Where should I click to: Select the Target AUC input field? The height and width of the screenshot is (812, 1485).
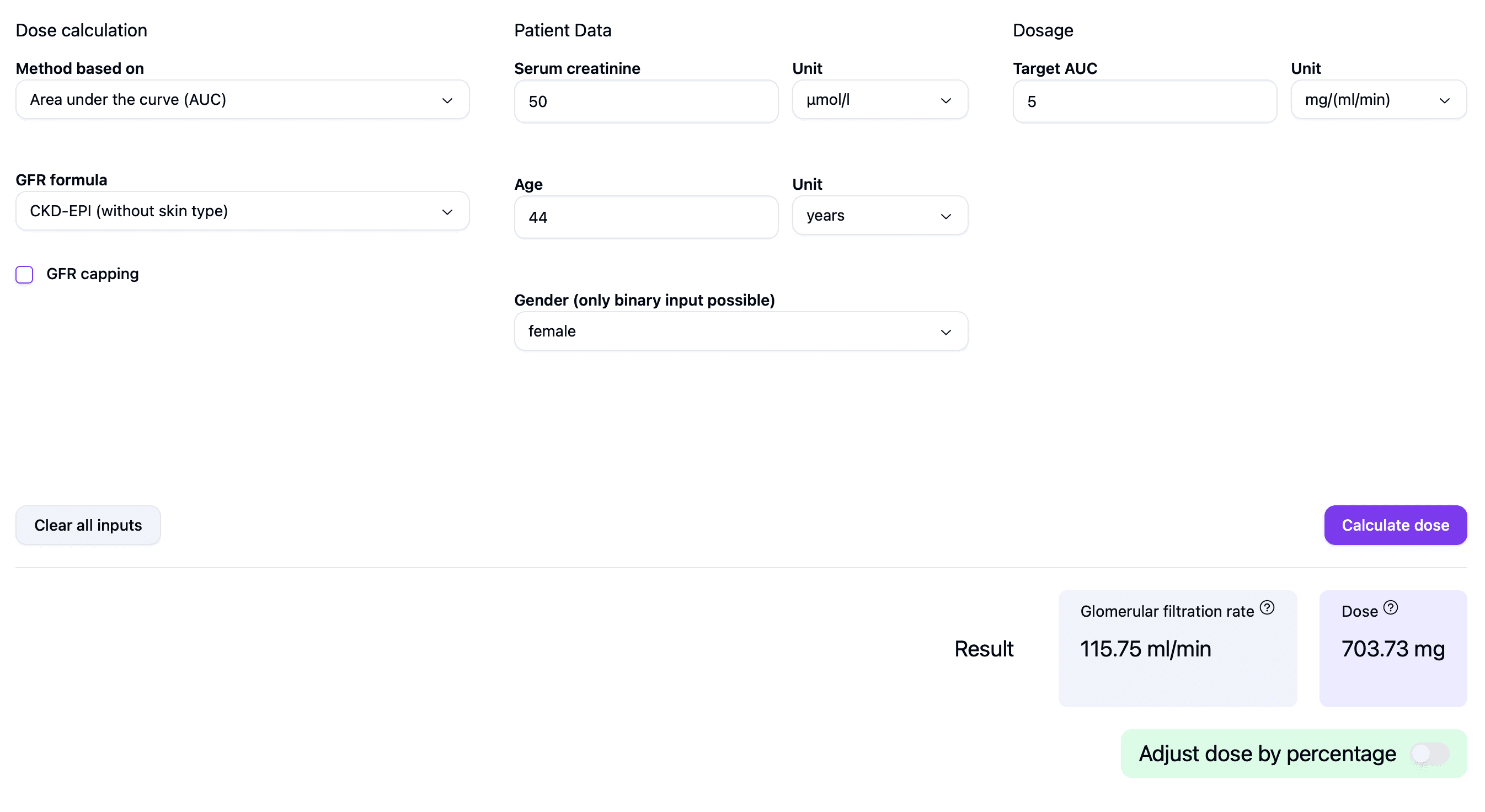click(1144, 101)
